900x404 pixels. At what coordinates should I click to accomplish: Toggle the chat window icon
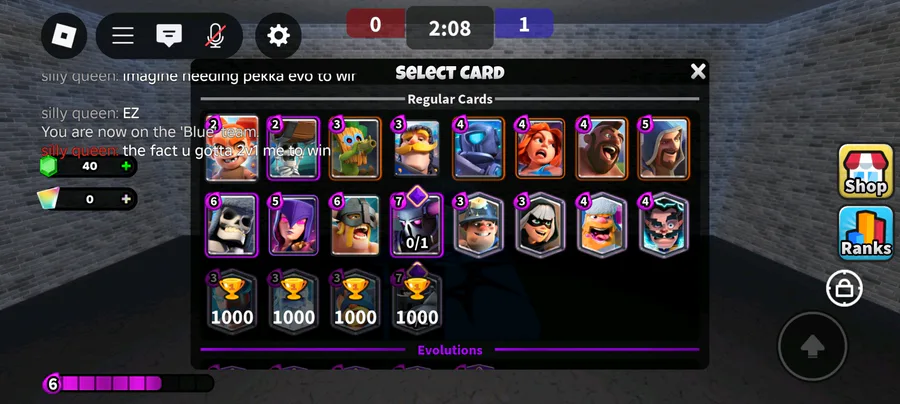click(169, 36)
